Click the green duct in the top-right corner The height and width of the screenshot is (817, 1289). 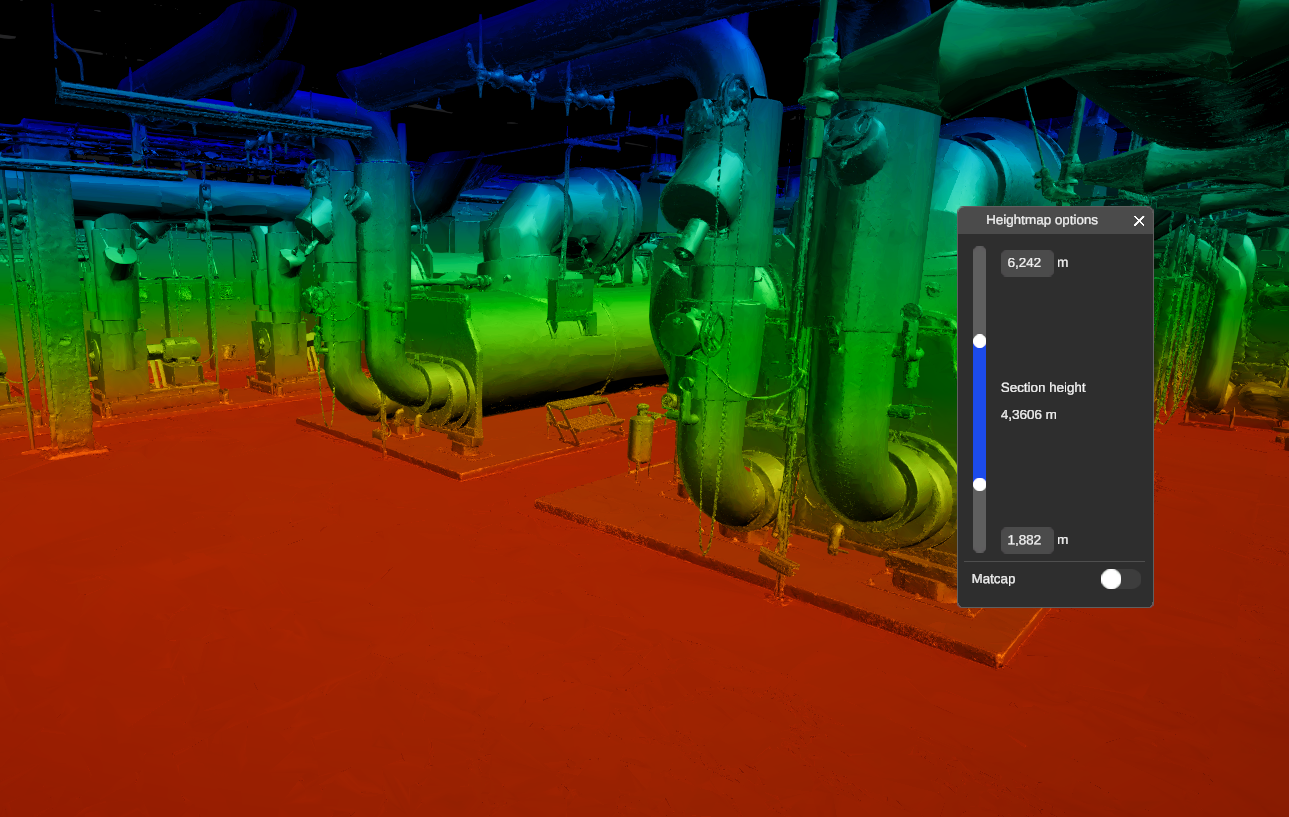1100,50
